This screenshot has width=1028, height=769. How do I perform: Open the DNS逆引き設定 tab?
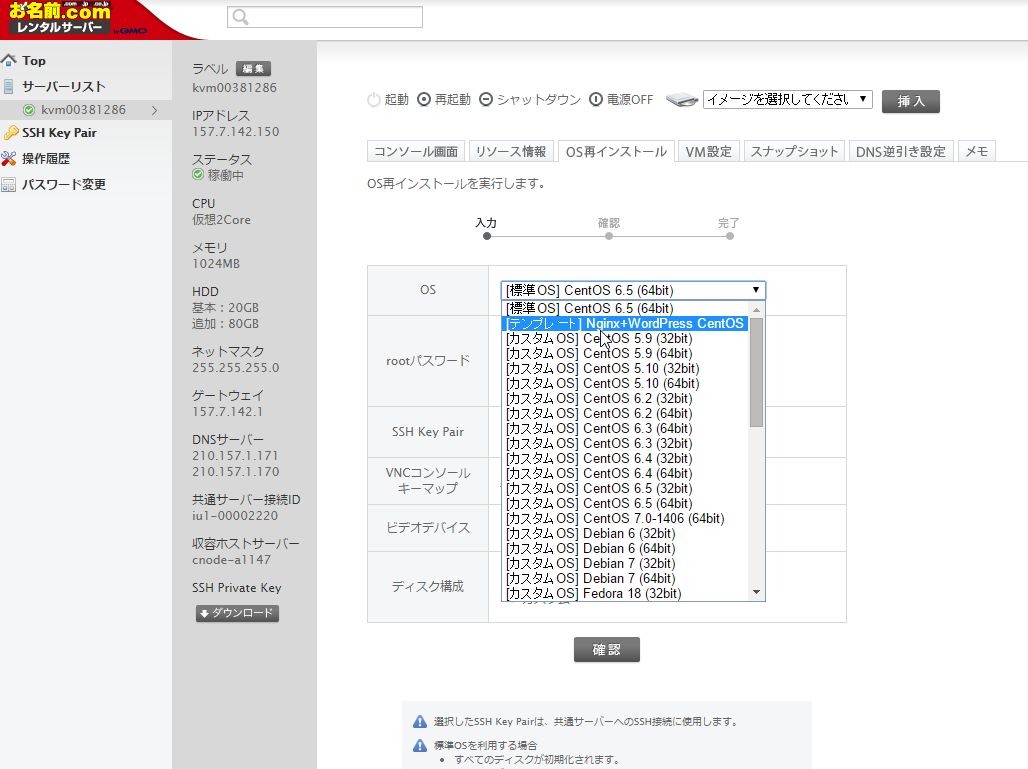click(x=901, y=151)
